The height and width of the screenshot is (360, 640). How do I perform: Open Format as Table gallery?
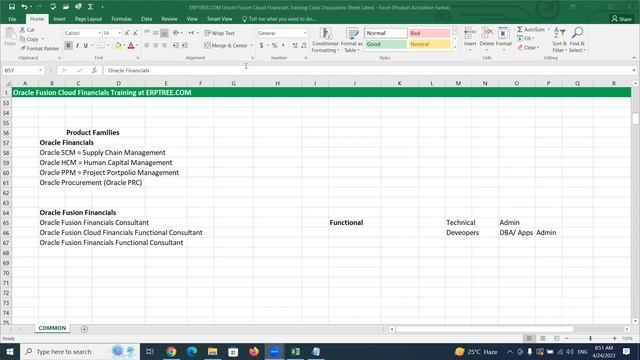(351, 40)
